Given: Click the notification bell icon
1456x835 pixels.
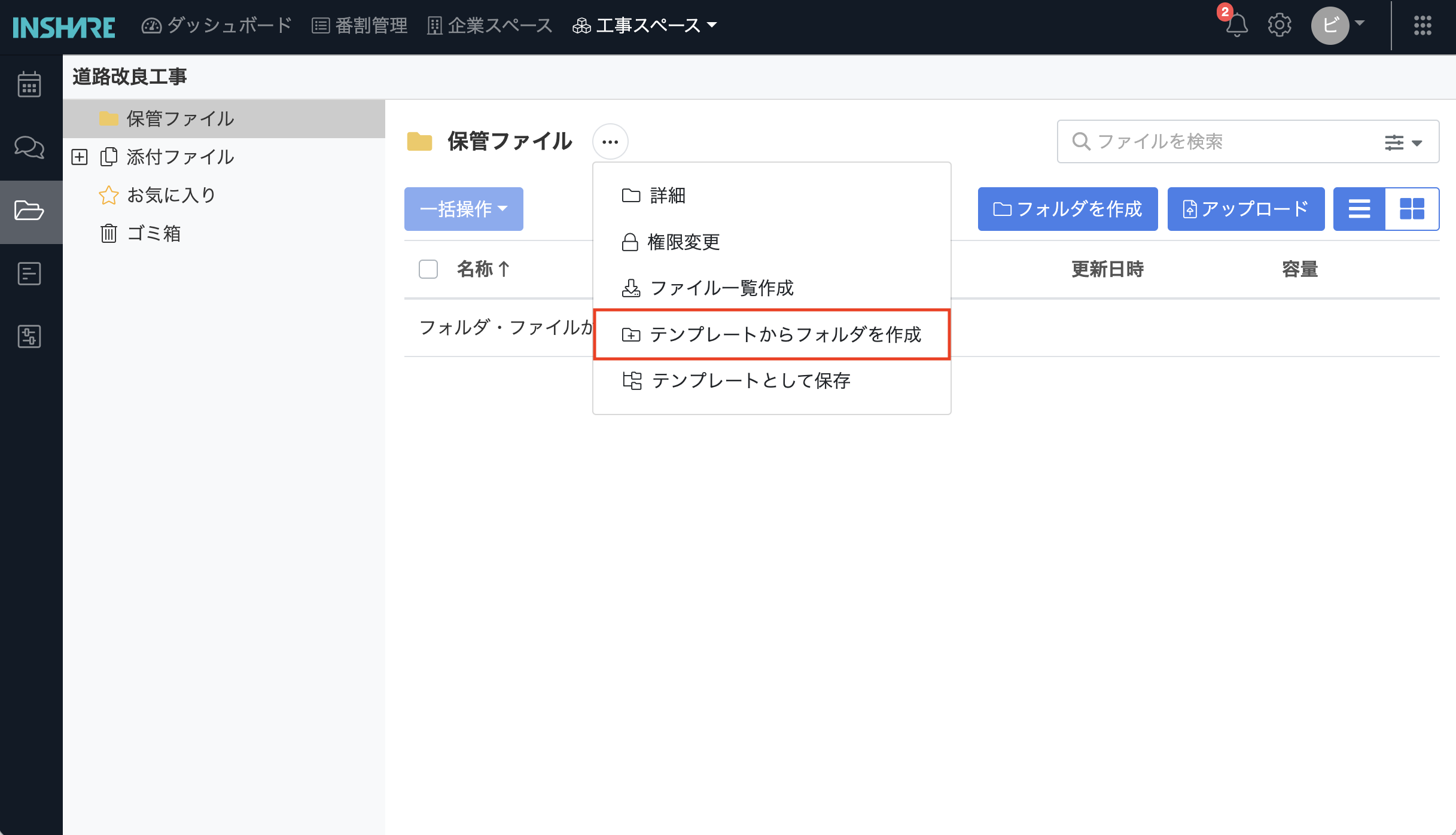Looking at the screenshot, I should pyautogui.click(x=1236, y=25).
